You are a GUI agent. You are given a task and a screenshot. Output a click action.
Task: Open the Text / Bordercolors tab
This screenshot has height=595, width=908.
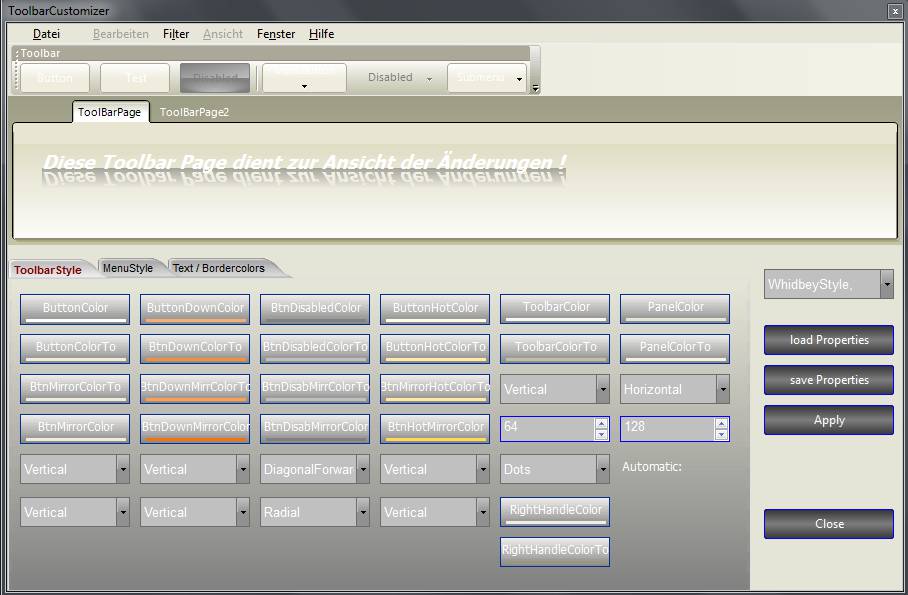click(x=219, y=268)
